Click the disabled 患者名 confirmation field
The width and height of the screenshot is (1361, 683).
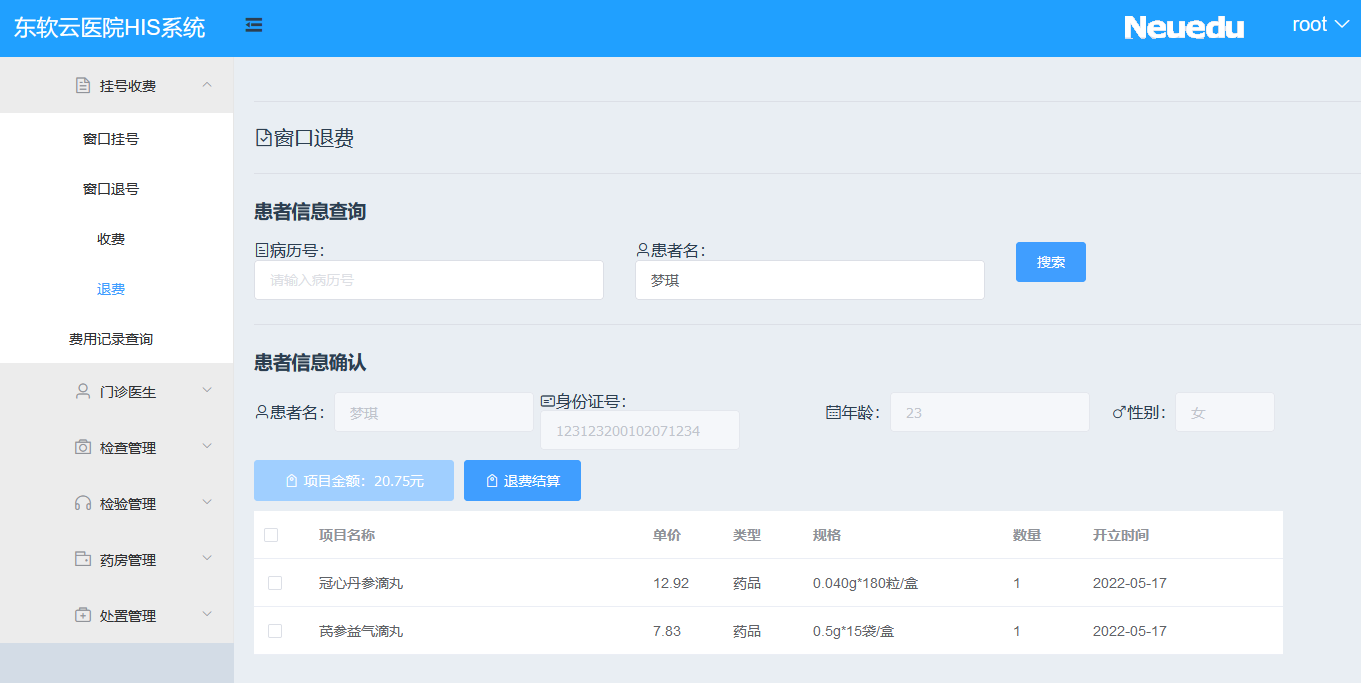(434, 412)
